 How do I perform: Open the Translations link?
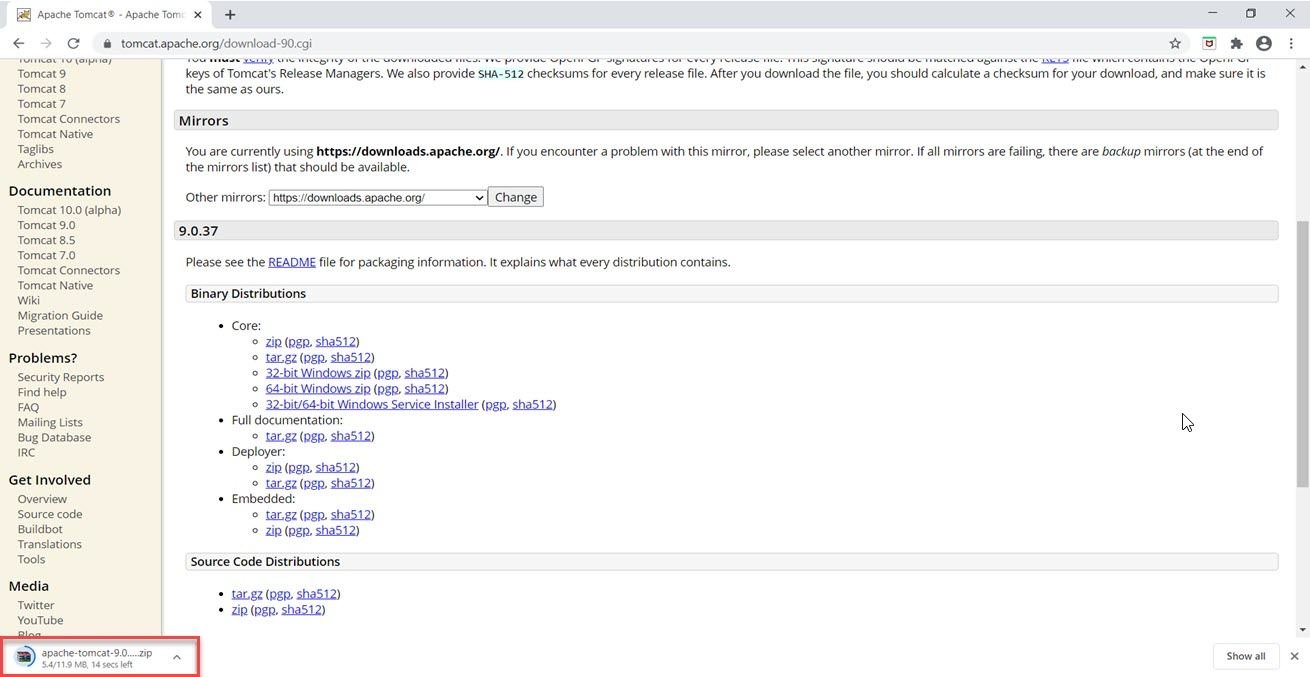[50, 544]
